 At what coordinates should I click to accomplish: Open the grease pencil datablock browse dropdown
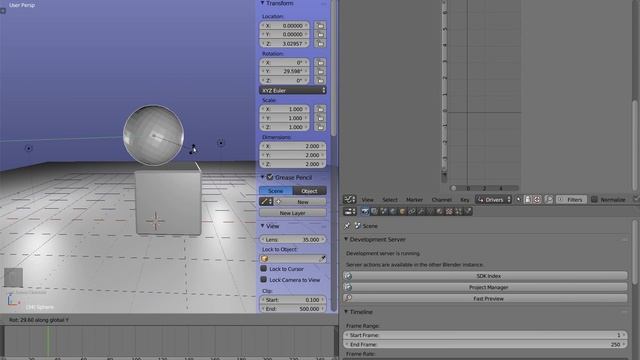point(266,202)
